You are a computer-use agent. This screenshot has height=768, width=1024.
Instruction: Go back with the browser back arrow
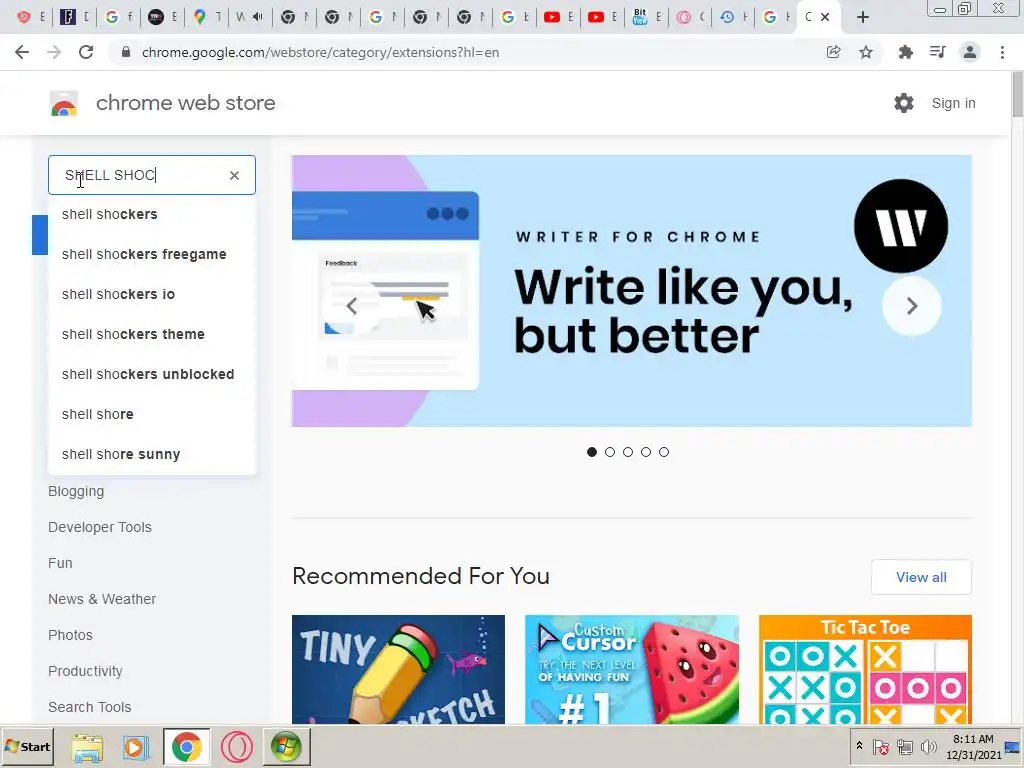[22, 52]
